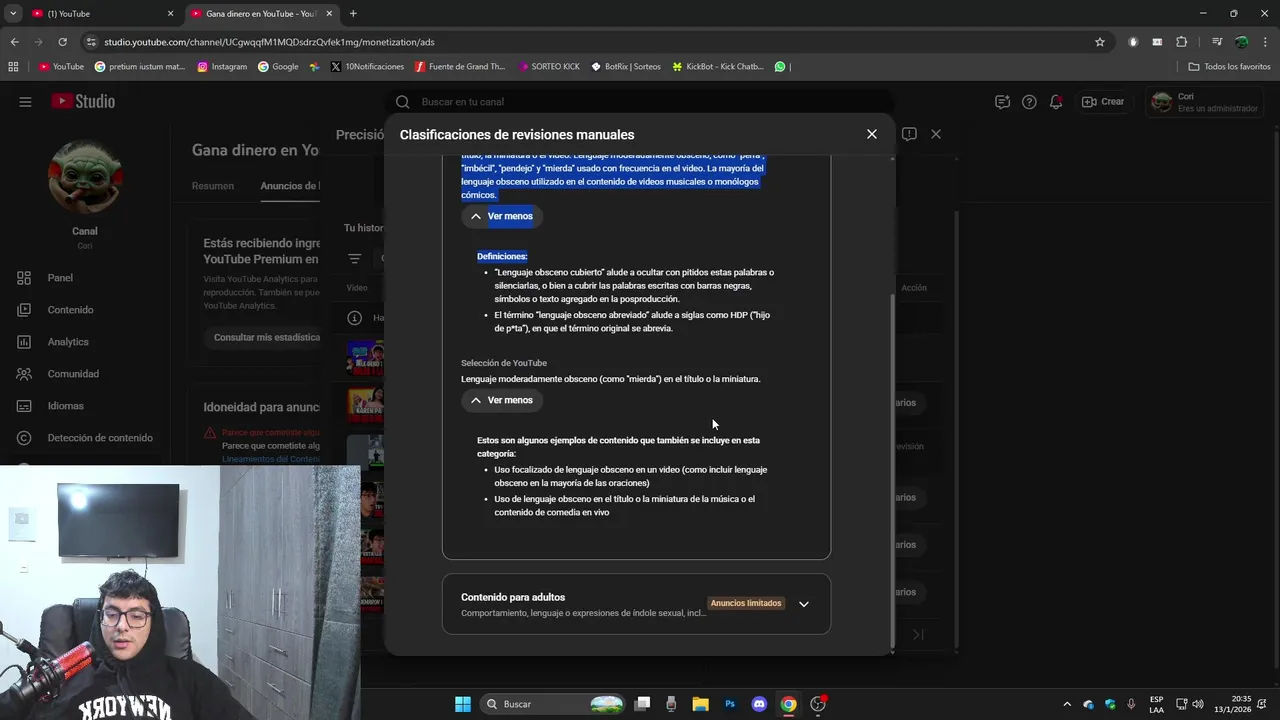Click the 'Definiciones:' heading
The image size is (1280, 720).
coord(502,256)
